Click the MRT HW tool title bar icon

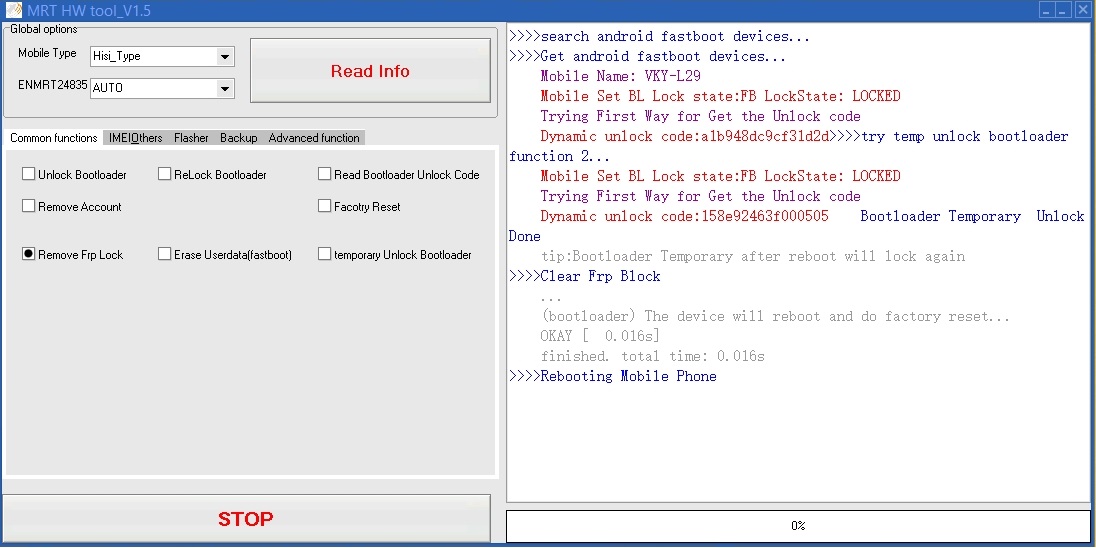13,10
